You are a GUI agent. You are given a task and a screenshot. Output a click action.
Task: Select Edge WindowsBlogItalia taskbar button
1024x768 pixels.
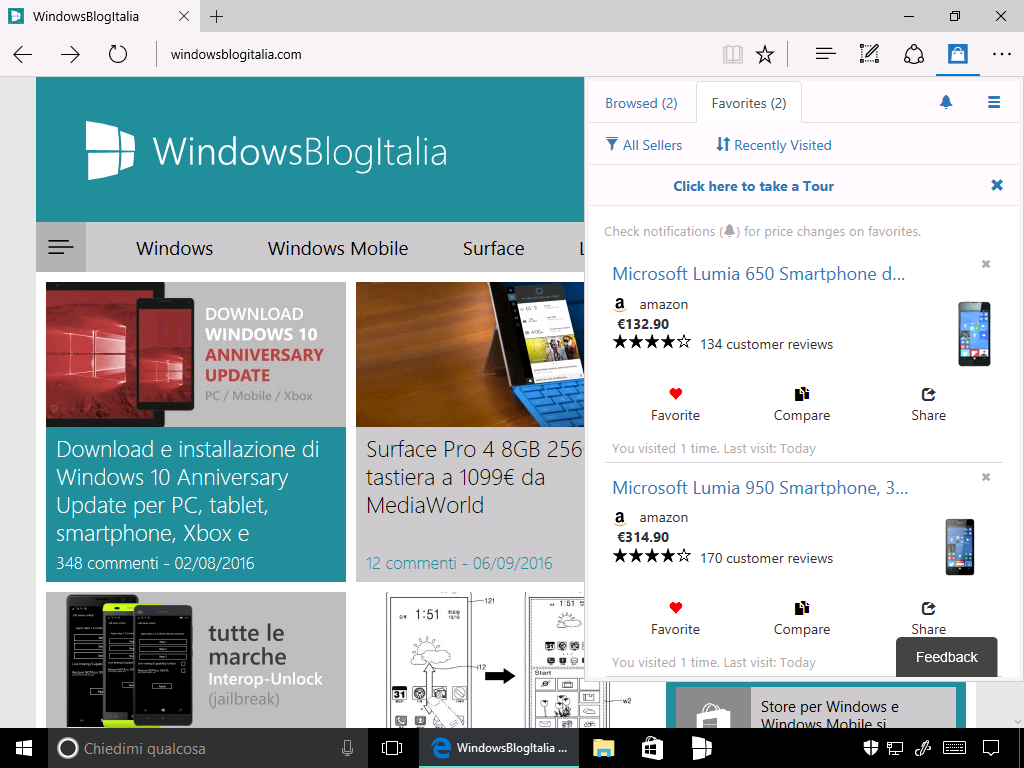click(499, 748)
